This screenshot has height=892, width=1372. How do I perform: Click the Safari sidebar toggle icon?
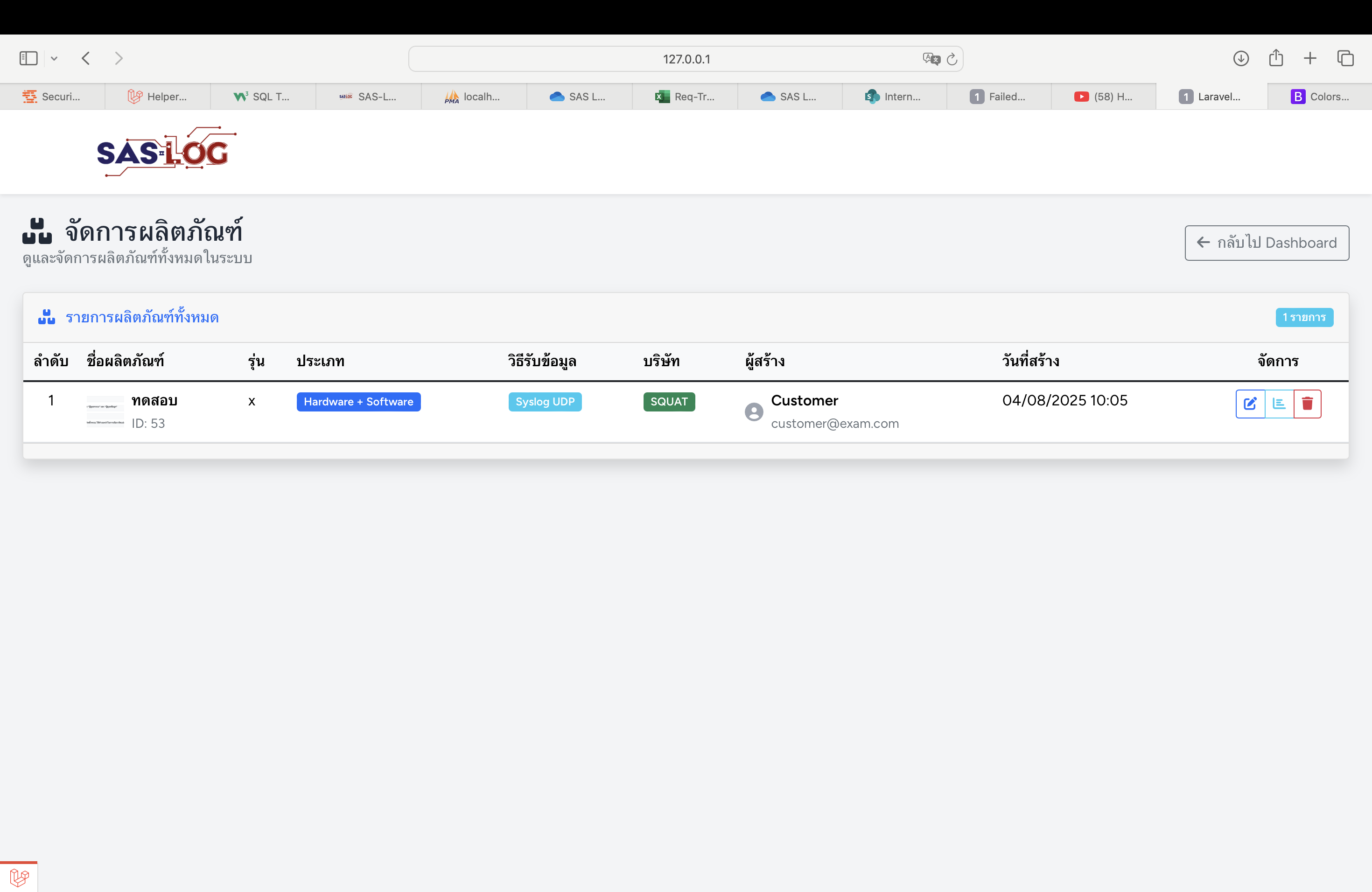click(28, 58)
